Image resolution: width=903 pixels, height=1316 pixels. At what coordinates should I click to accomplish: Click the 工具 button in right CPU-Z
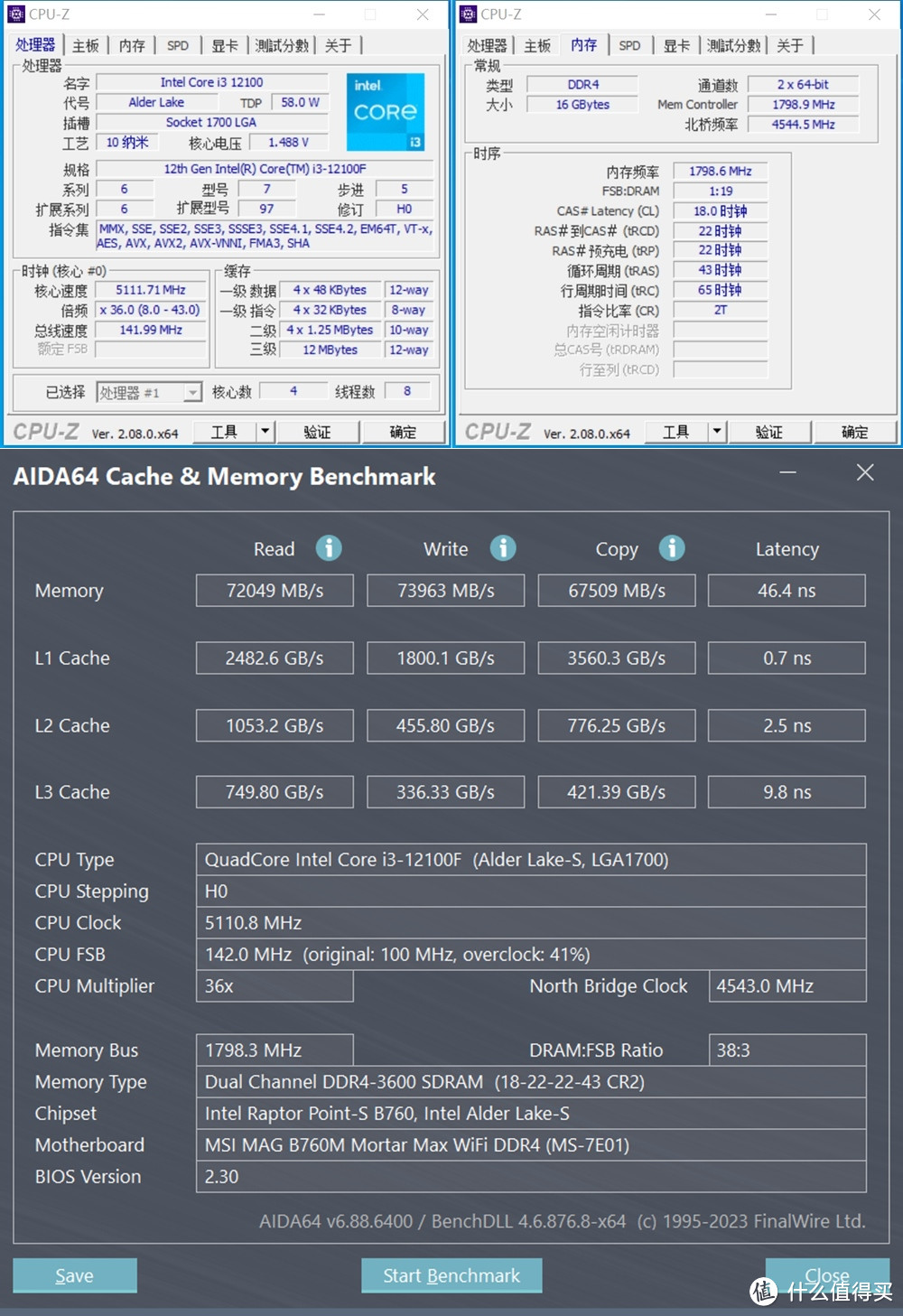coord(675,432)
